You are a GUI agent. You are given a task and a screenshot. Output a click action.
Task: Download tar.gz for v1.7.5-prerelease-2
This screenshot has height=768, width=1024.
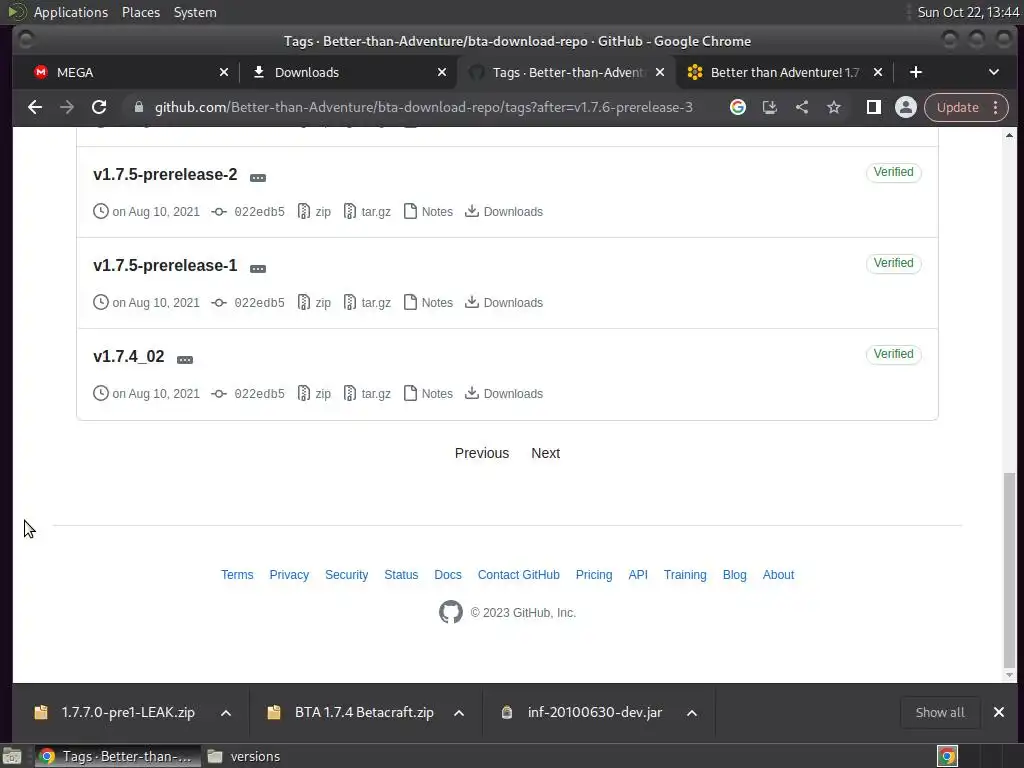point(367,212)
